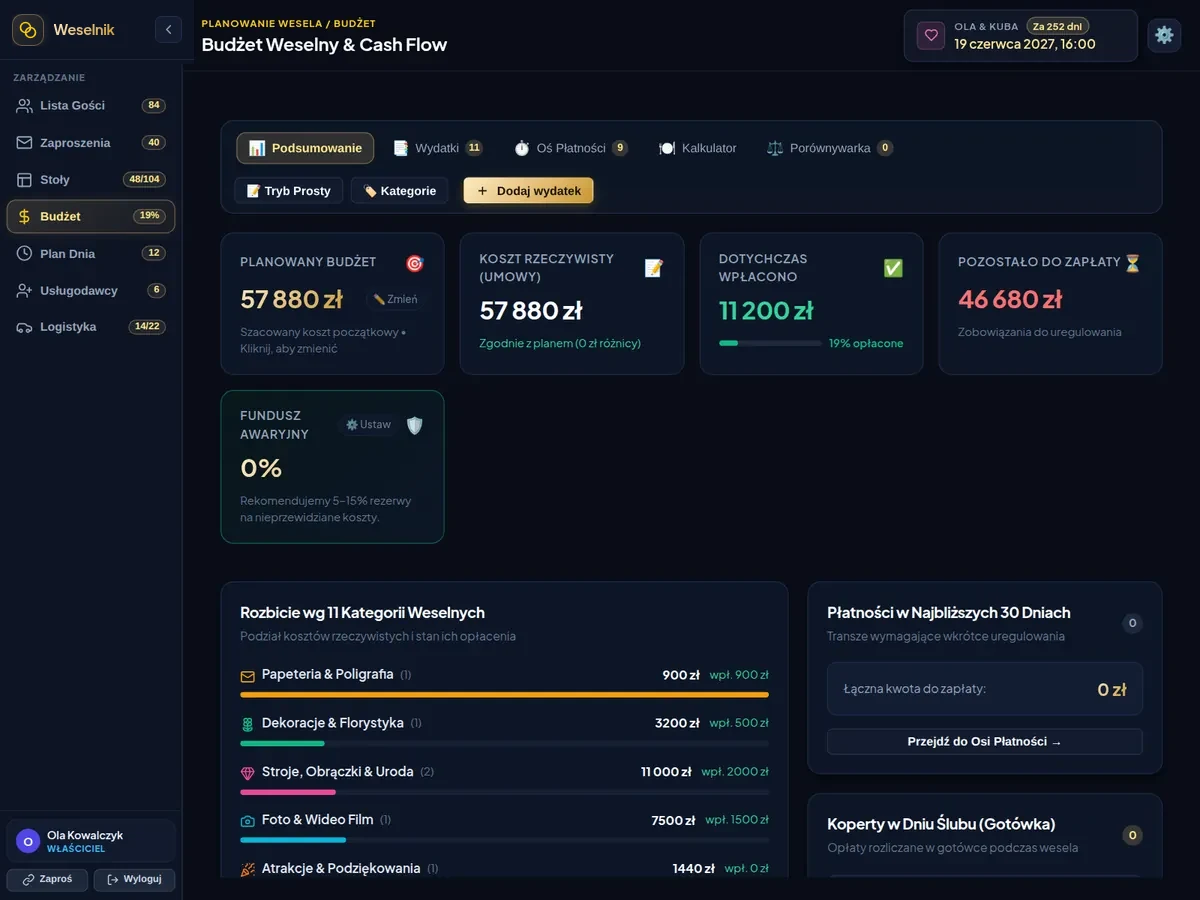Open the Kategorie button
This screenshot has height=900, width=1200.
(x=400, y=191)
